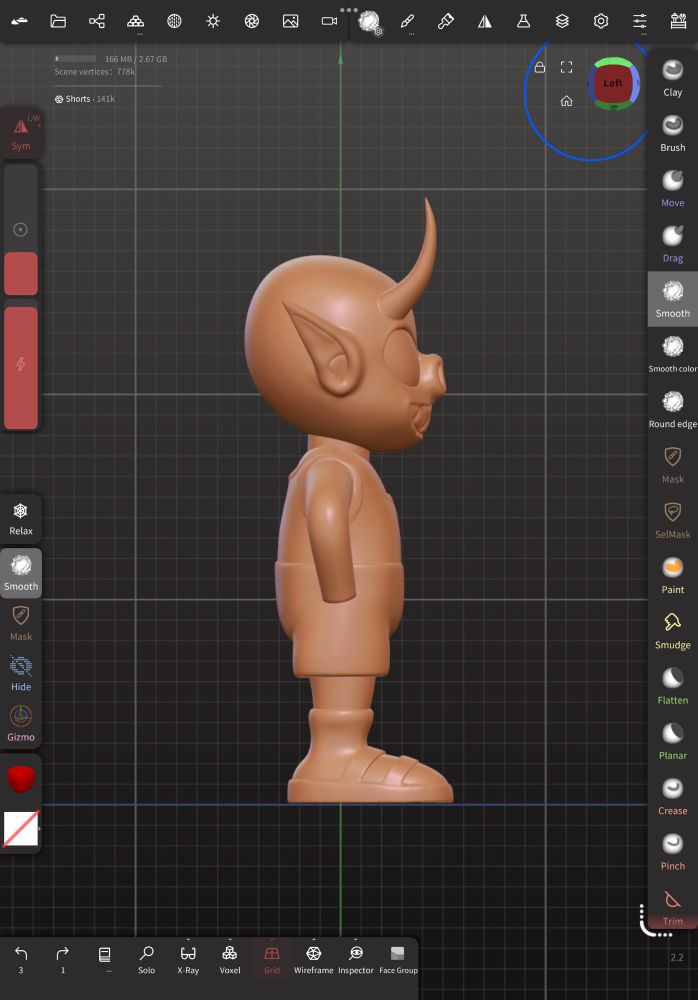Undo the last action
698x1000 pixels.
point(21,959)
